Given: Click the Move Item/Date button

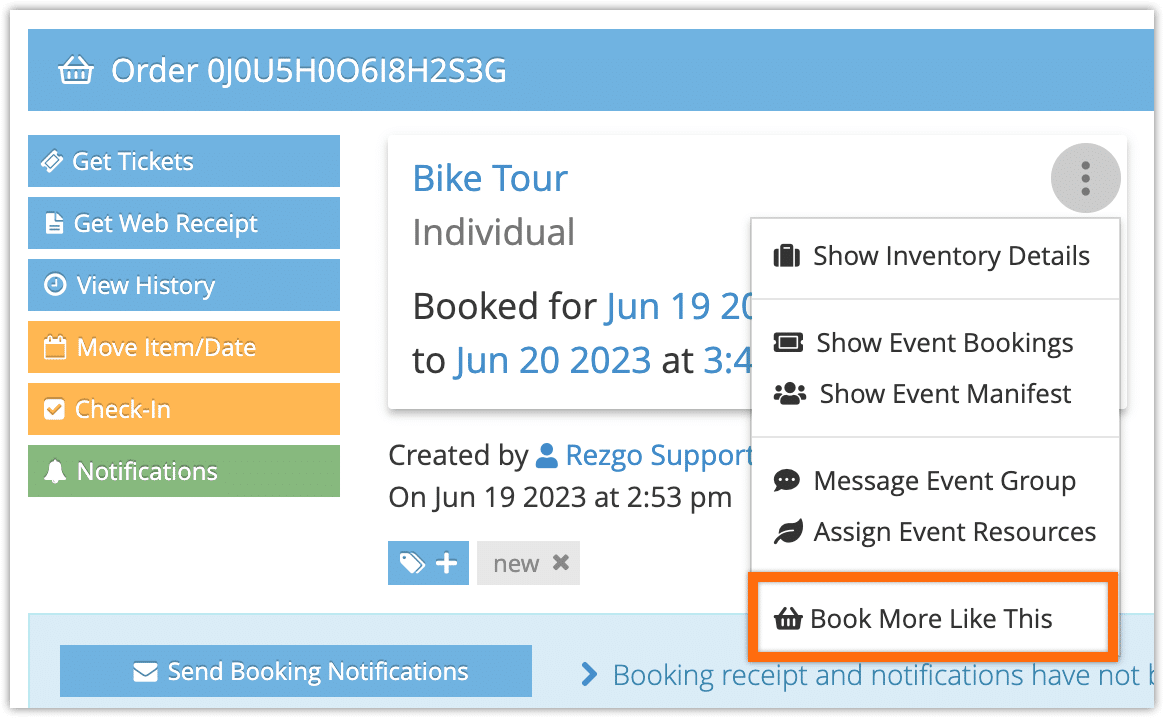Looking at the screenshot, I should click(x=184, y=347).
